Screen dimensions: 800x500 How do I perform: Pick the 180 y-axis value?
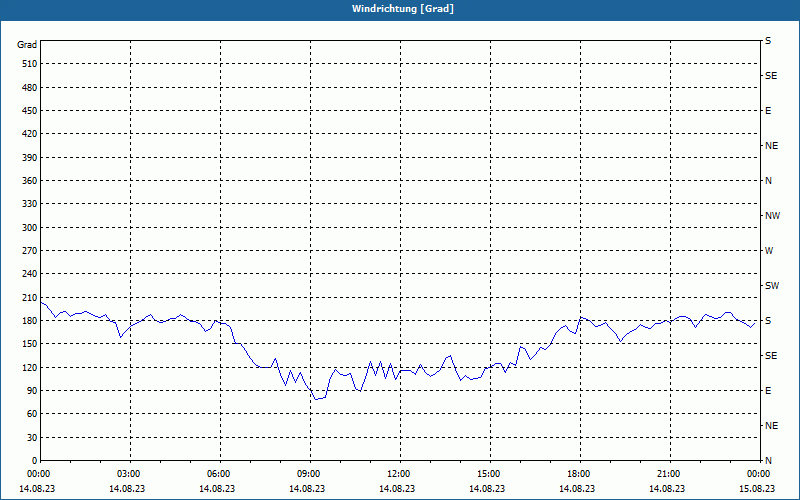(x=30, y=321)
